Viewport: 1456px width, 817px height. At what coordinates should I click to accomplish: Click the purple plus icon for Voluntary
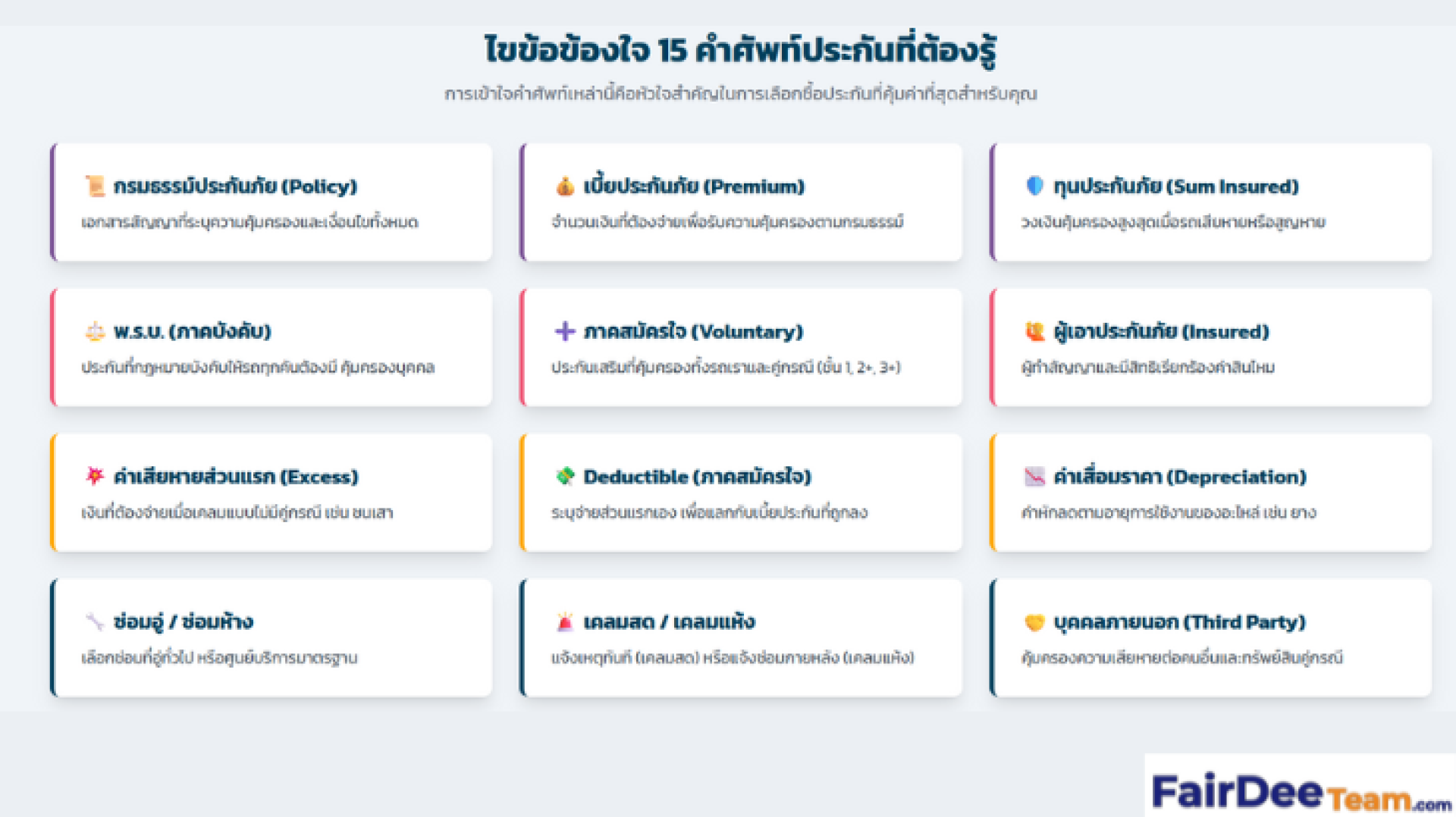pos(565,331)
